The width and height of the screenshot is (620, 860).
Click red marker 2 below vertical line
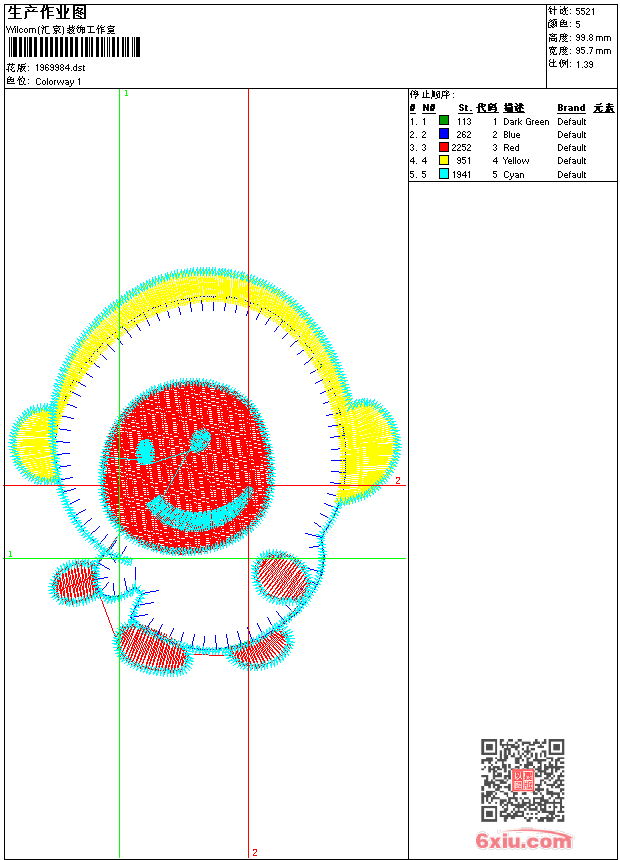[x=255, y=852]
